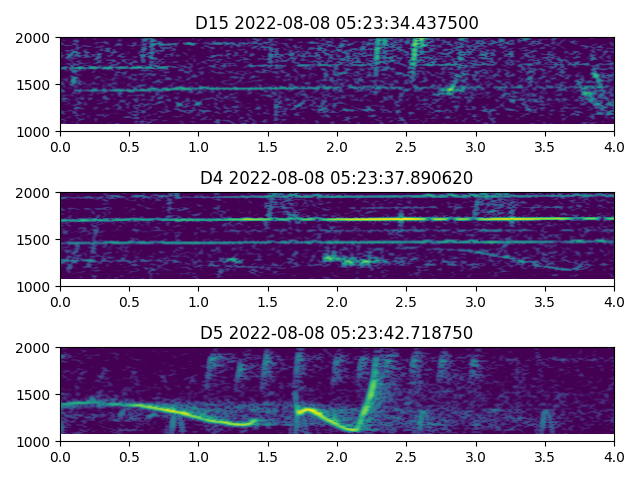Click the 2.5 x-axis tick on D15 plot
The width and height of the screenshot is (640, 480).
pyautogui.click(x=407, y=146)
